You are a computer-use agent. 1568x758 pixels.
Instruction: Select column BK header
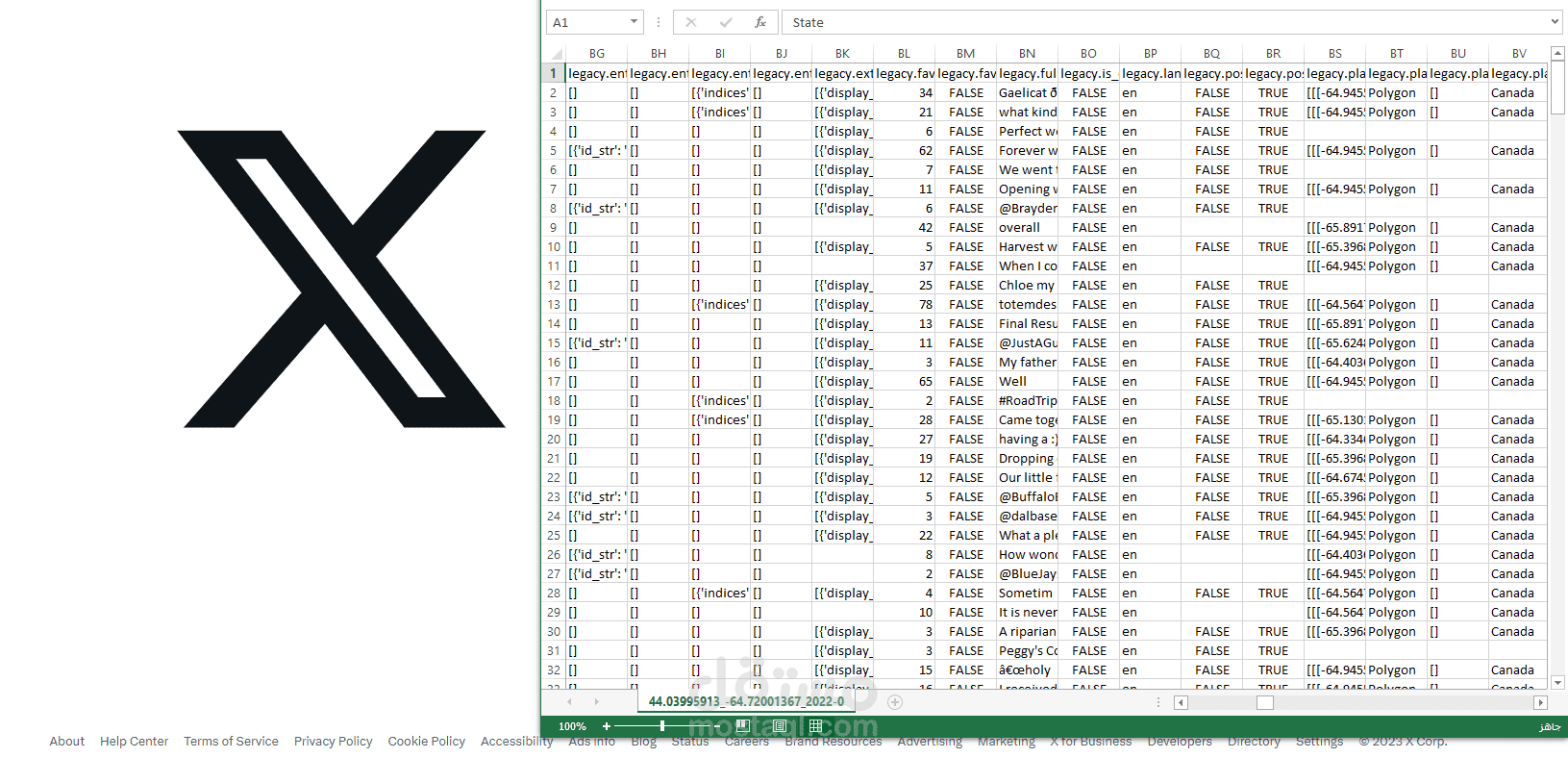click(842, 54)
